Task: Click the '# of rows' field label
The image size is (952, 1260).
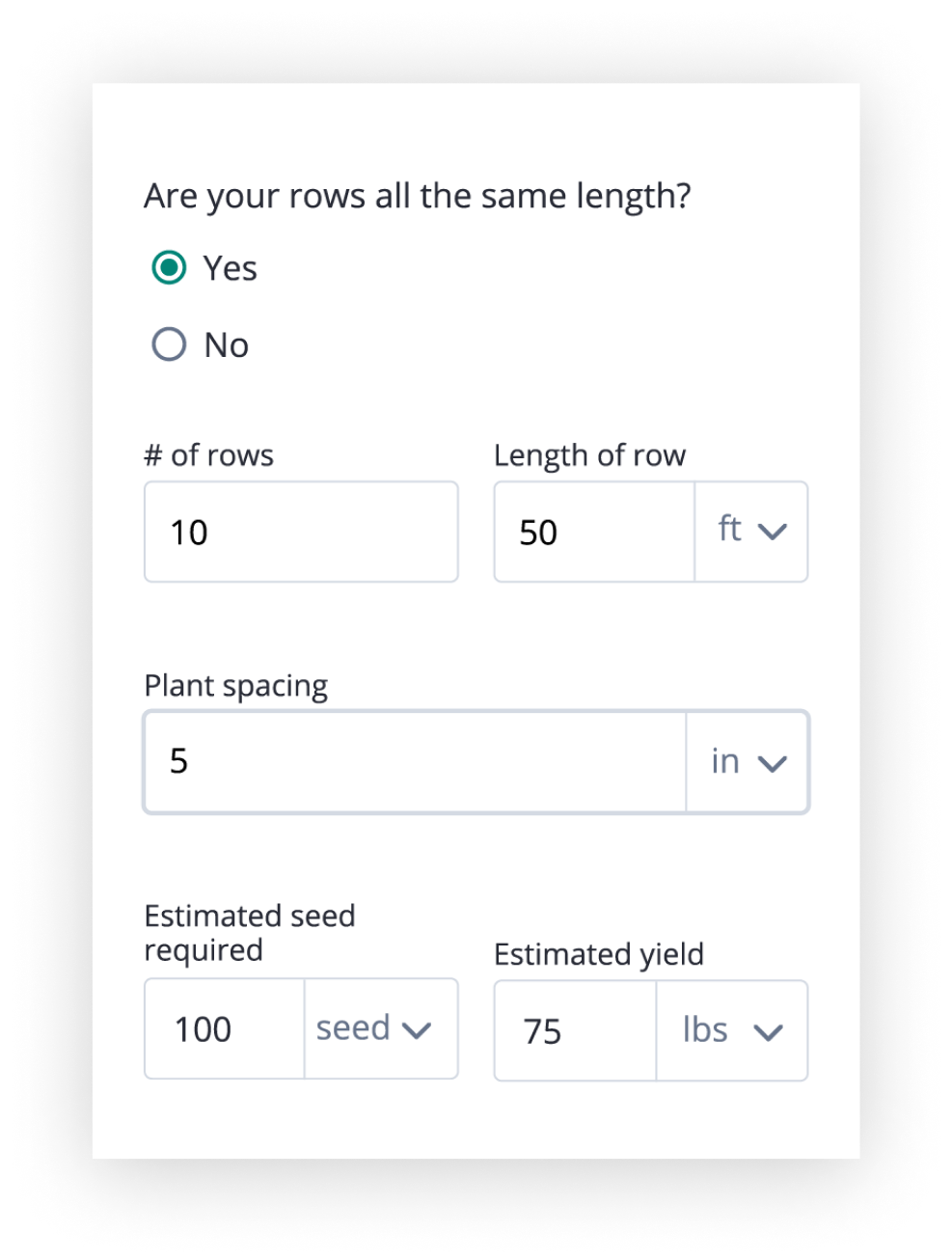Action: [x=208, y=455]
